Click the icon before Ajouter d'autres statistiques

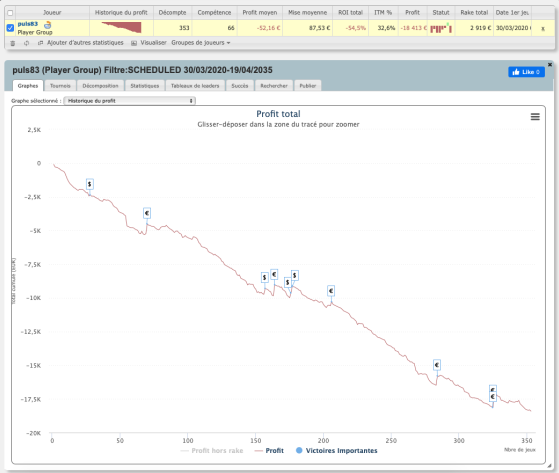(x=40, y=43)
